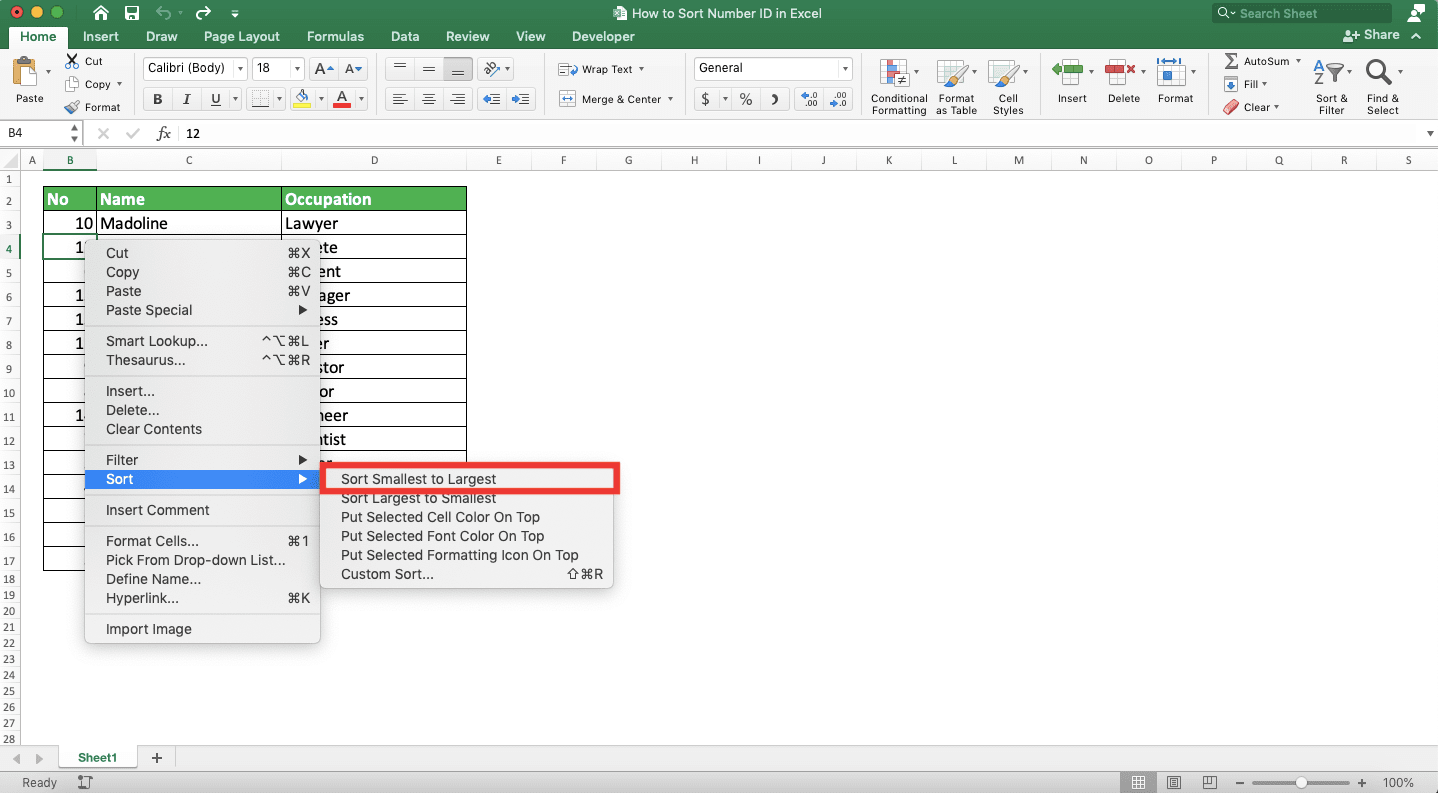The image size is (1438, 793).
Task: Click the zoom slider handle
Action: click(x=1301, y=783)
